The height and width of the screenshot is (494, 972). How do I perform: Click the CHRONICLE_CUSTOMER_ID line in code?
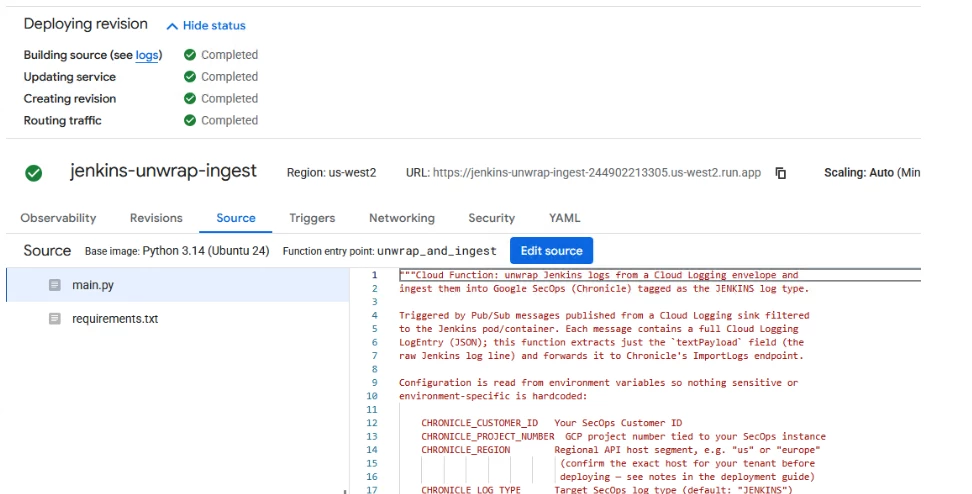coord(552,423)
